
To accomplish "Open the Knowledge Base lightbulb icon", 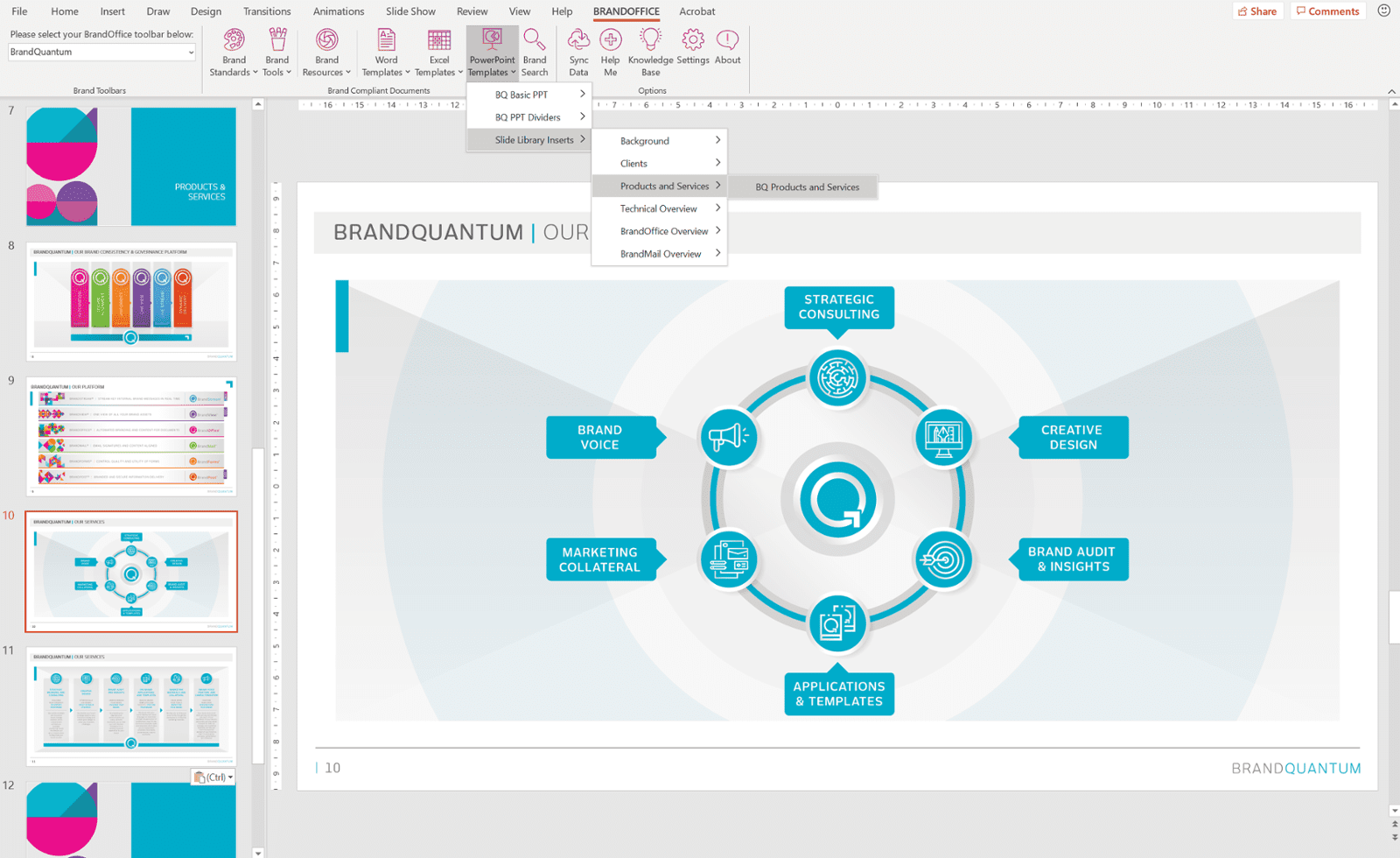I will [650, 41].
